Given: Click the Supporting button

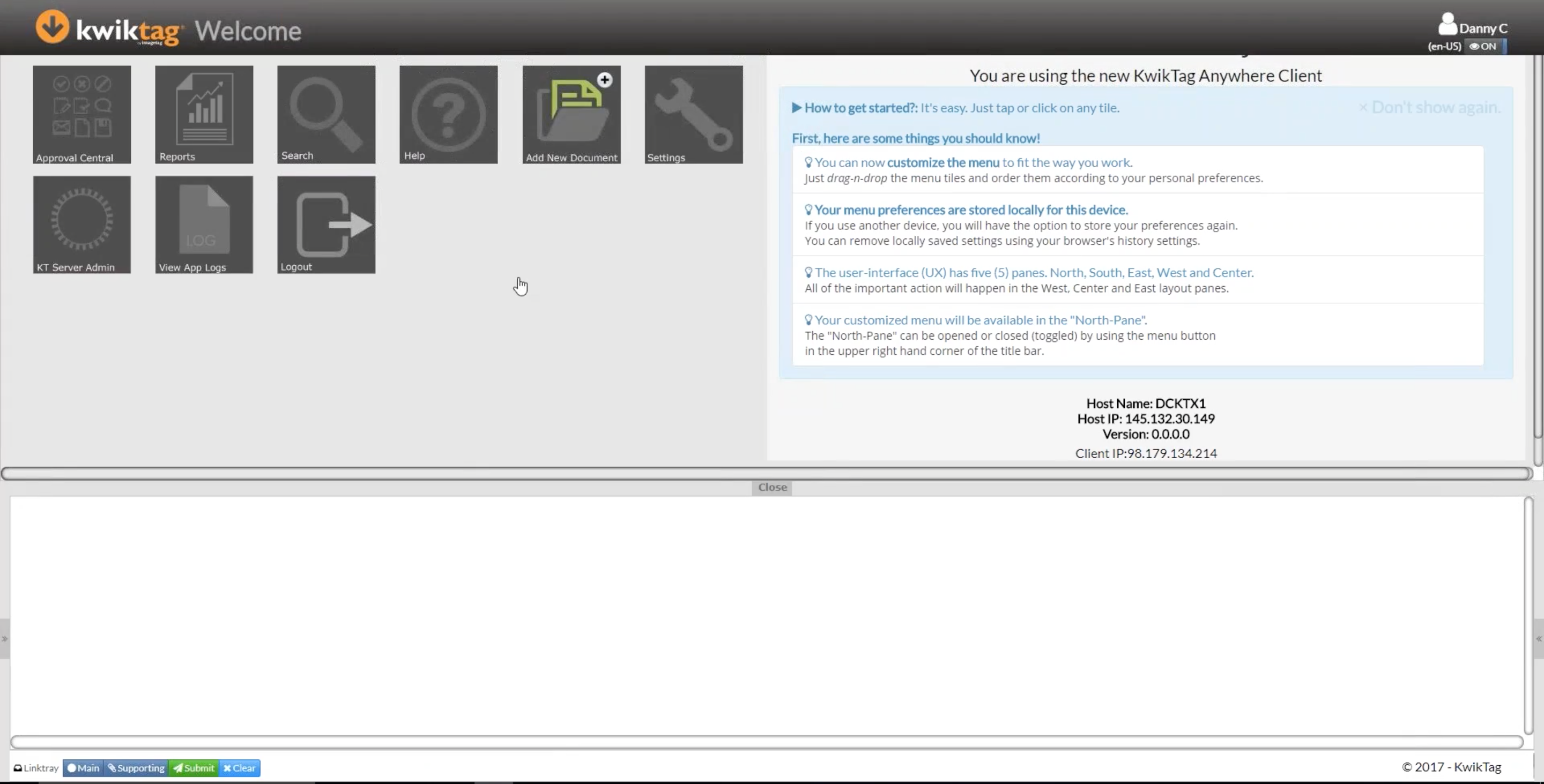Looking at the screenshot, I should click(x=136, y=768).
